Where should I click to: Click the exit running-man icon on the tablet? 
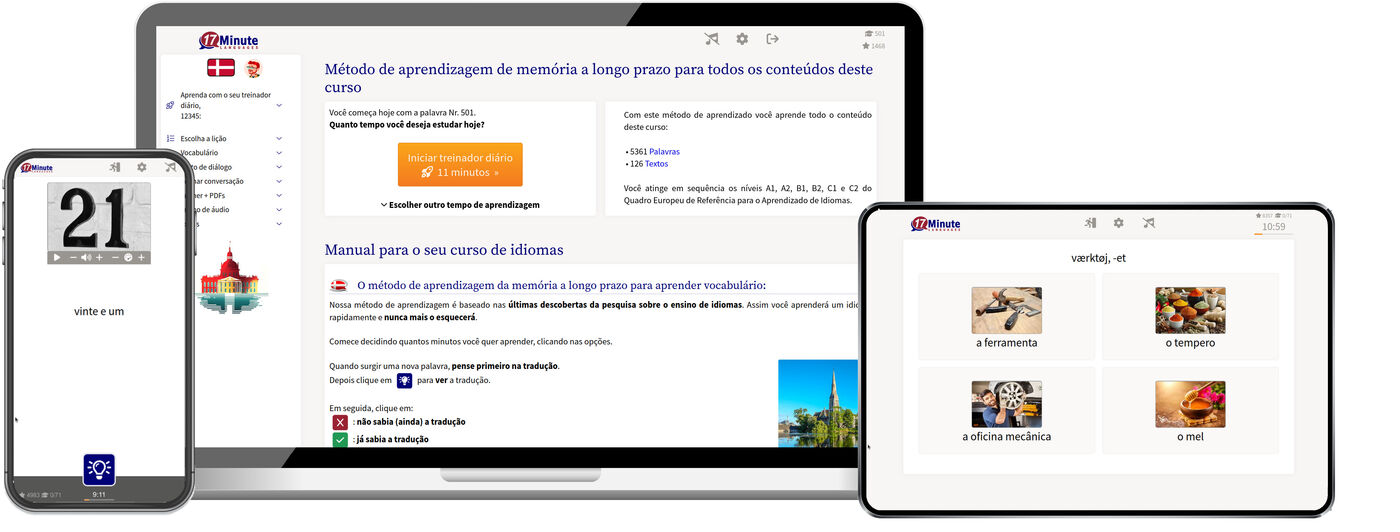(1091, 223)
